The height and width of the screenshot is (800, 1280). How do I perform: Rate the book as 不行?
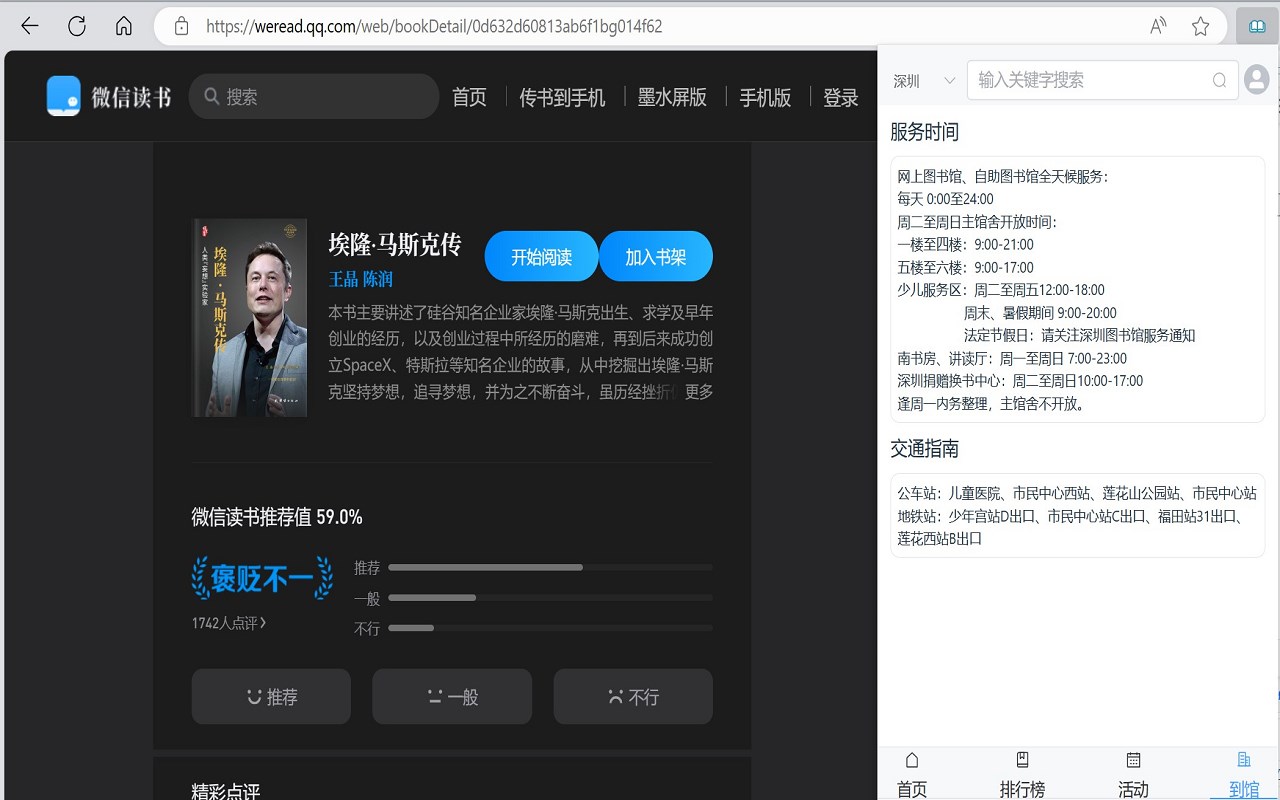coord(633,696)
